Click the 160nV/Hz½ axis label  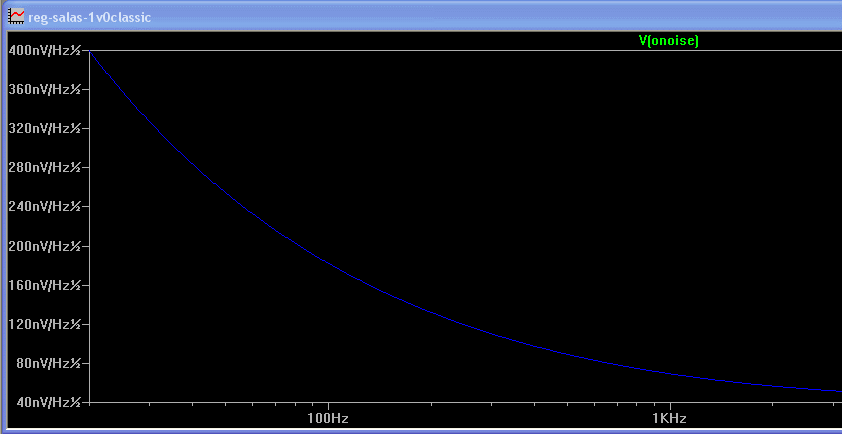click(45, 285)
